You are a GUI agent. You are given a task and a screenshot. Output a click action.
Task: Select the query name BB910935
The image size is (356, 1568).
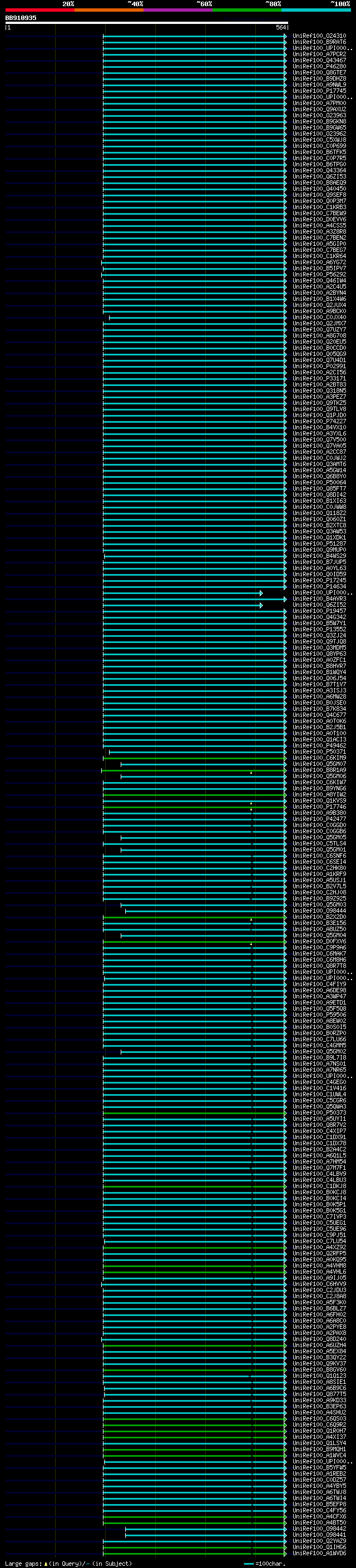click(x=21, y=18)
